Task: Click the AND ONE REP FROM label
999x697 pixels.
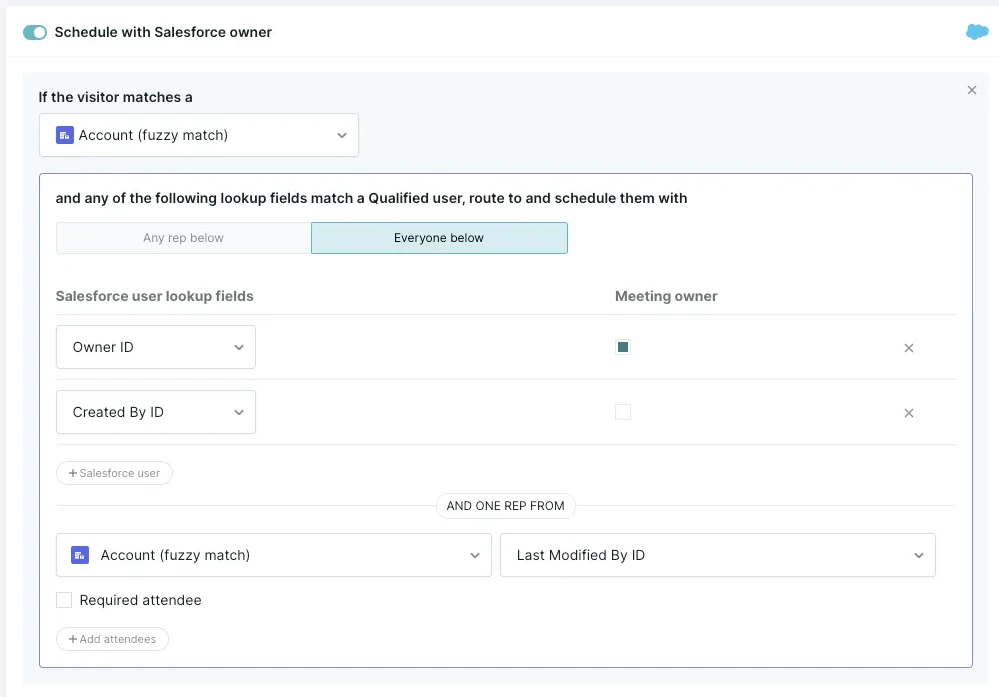Action: [x=505, y=506]
